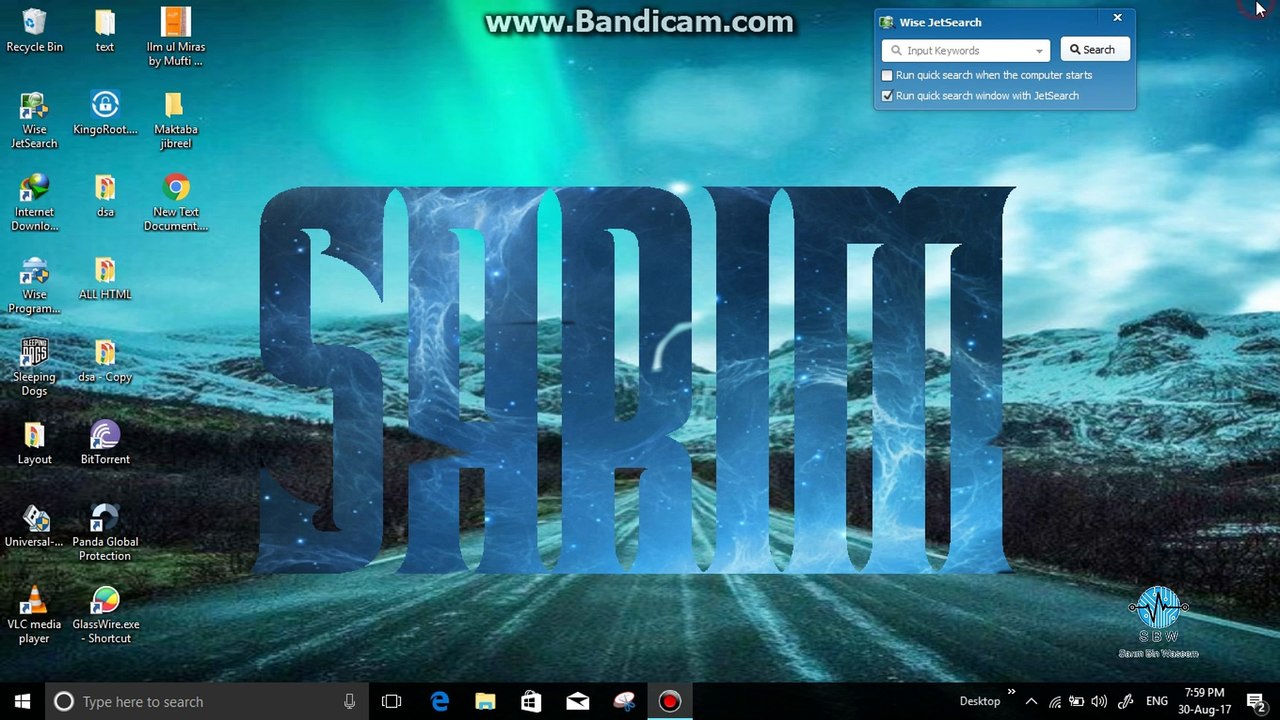Open the GlassWire.exe shortcut
Image resolution: width=1280 pixels, height=720 pixels.
click(105, 615)
